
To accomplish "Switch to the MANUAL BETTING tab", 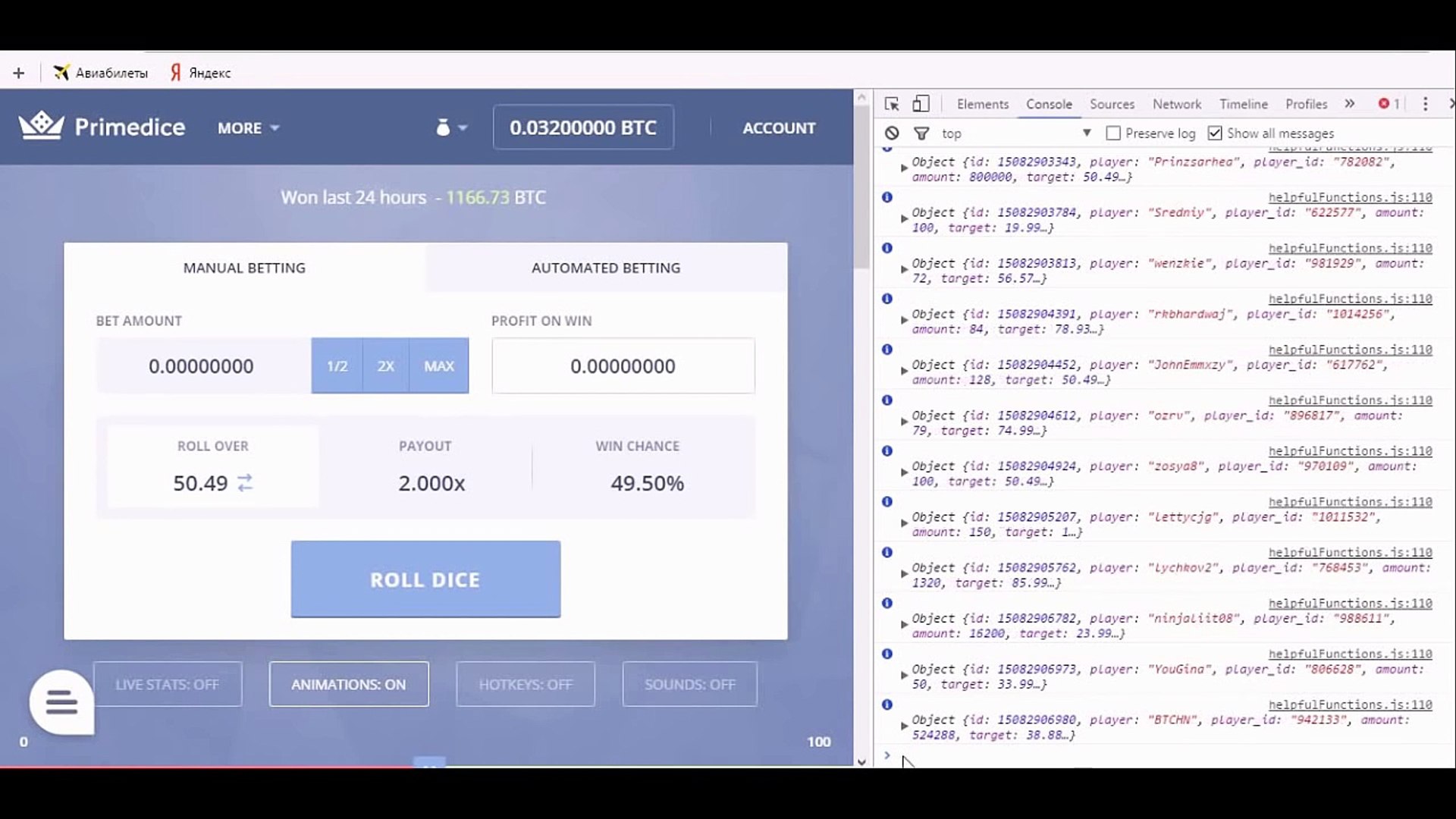I will pos(244,268).
